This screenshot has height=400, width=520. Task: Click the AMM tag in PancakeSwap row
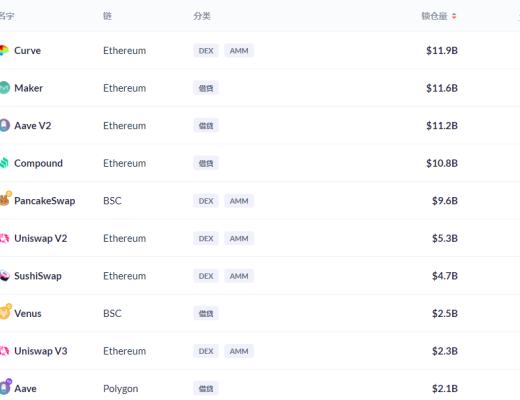tap(239, 201)
